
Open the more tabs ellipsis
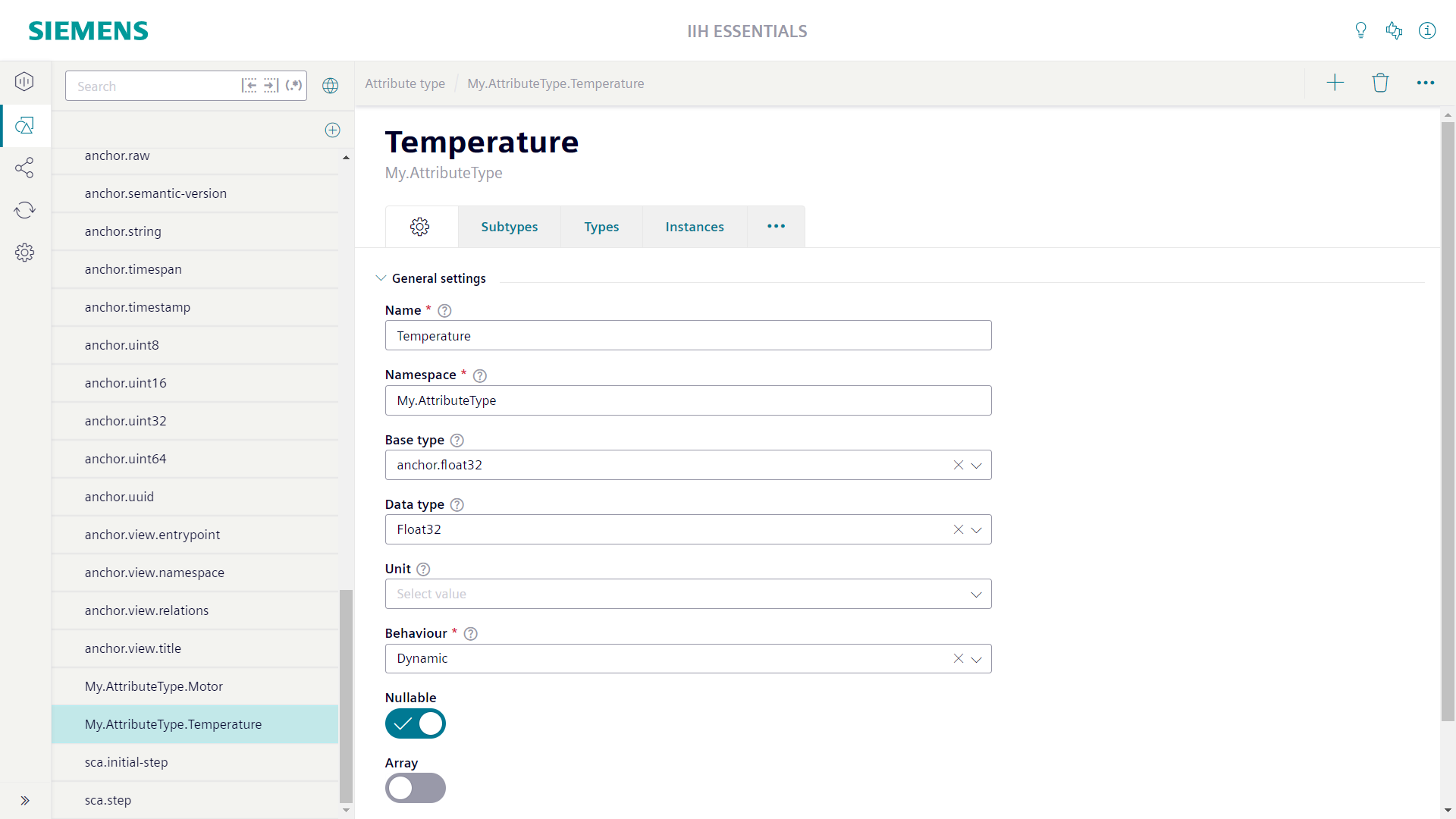(x=776, y=227)
